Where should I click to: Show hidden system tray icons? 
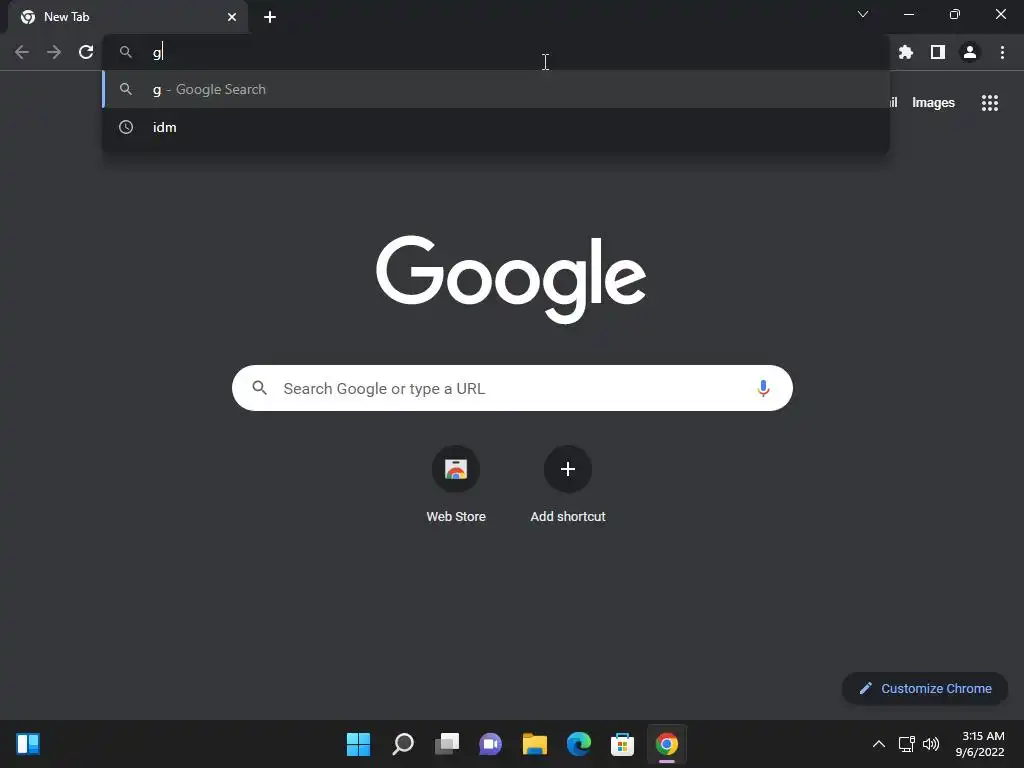[879, 744]
